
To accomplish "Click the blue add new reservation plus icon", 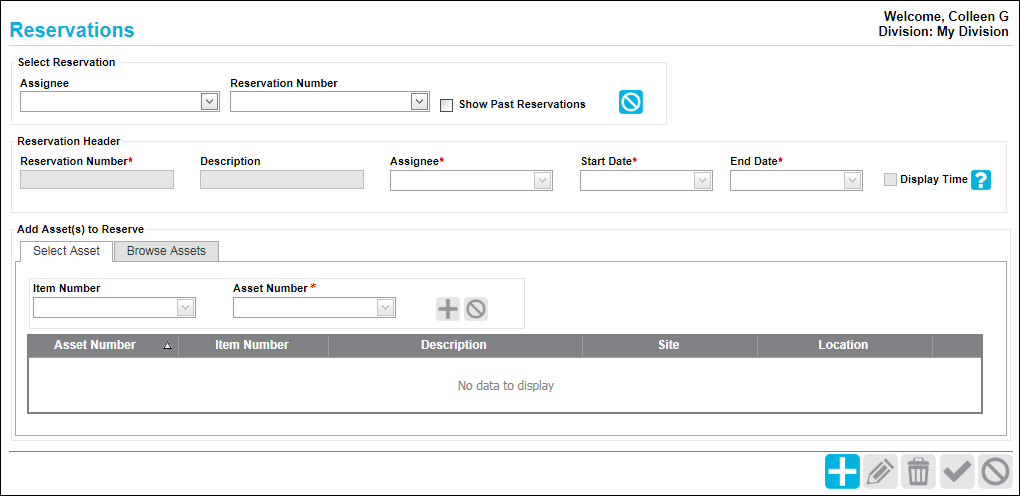I will click(842, 471).
